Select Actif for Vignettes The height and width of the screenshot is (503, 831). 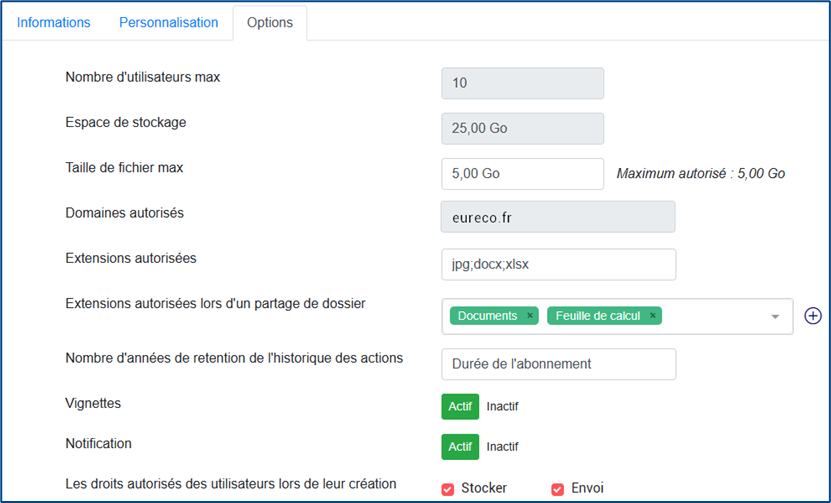tap(460, 407)
